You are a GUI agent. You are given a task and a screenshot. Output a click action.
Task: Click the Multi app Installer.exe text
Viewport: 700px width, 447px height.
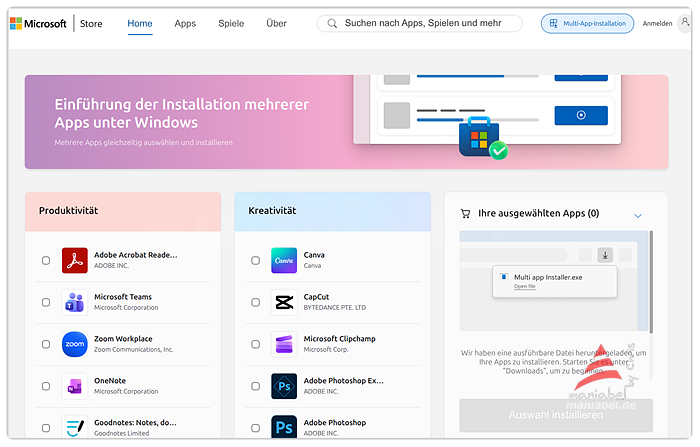(548, 277)
